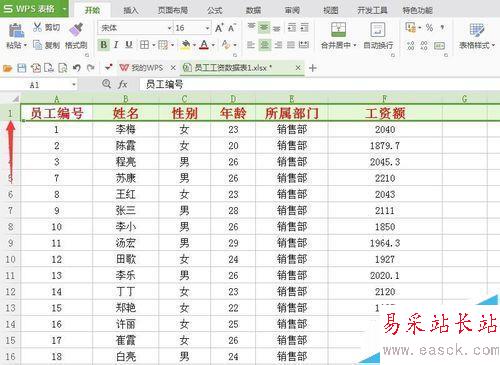Save the workbook with floppy disk icon

point(22,68)
